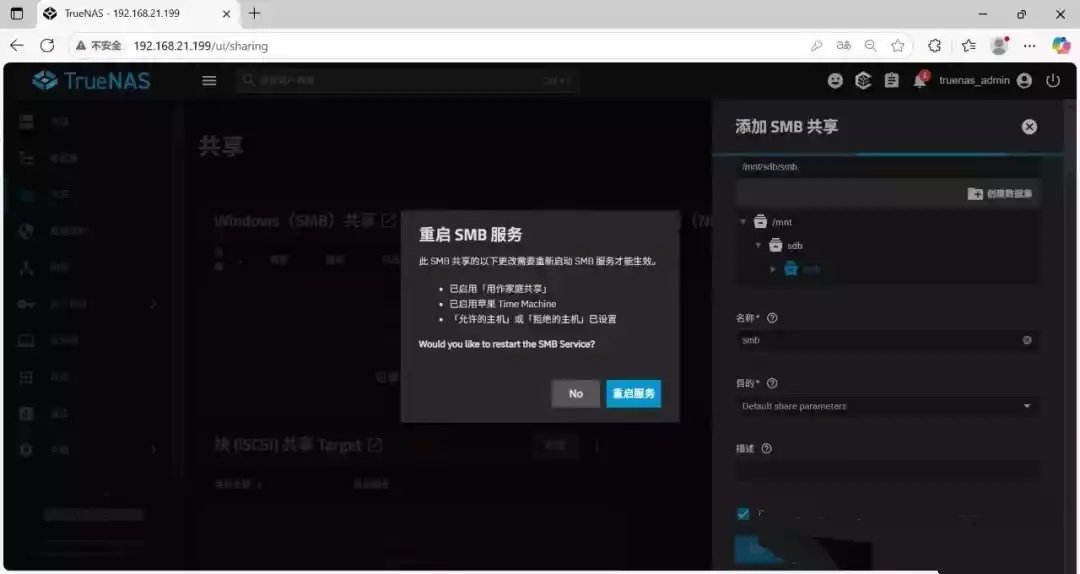
Task: Click the 描述 input field
Action: pos(887,471)
